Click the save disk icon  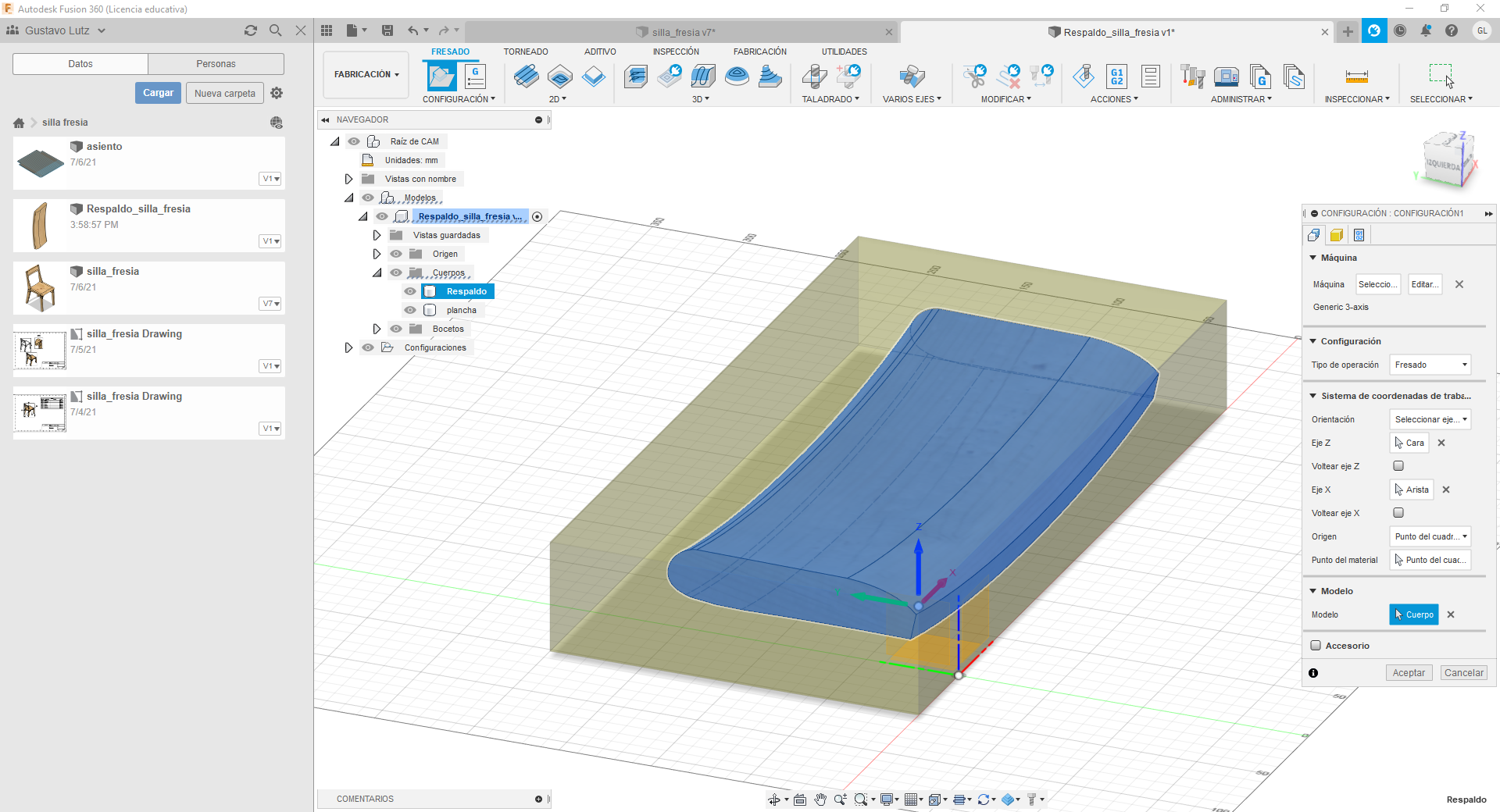387,30
